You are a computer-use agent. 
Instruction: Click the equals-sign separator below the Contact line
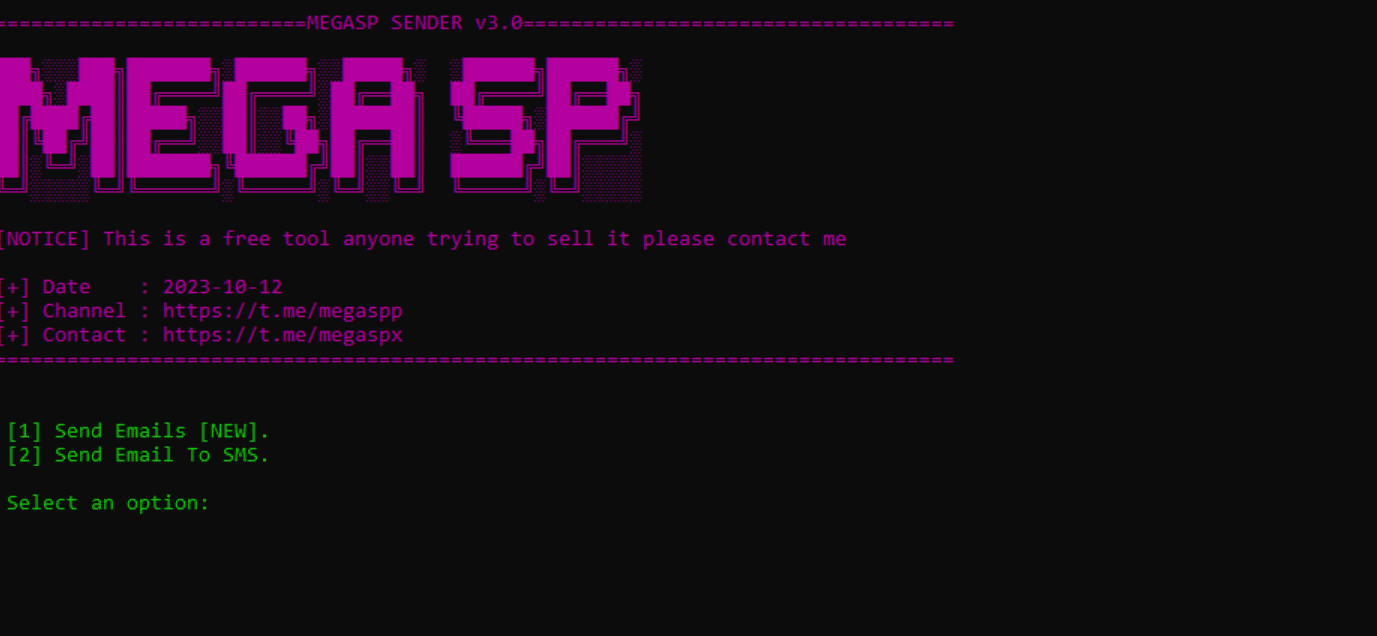click(x=477, y=359)
